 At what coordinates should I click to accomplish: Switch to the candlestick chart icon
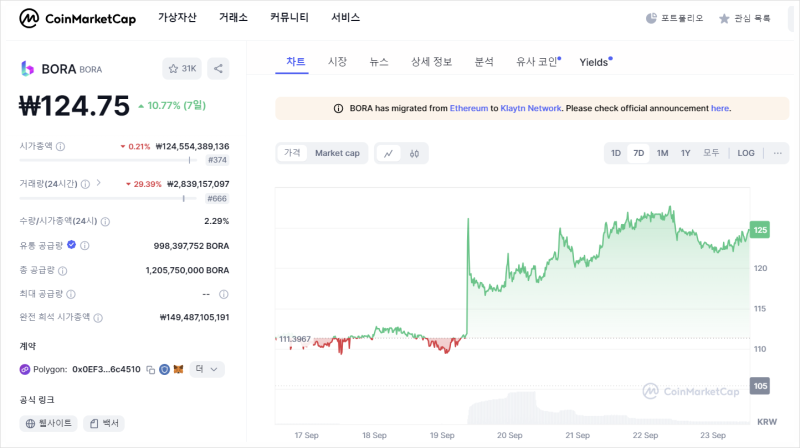point(412,153)
